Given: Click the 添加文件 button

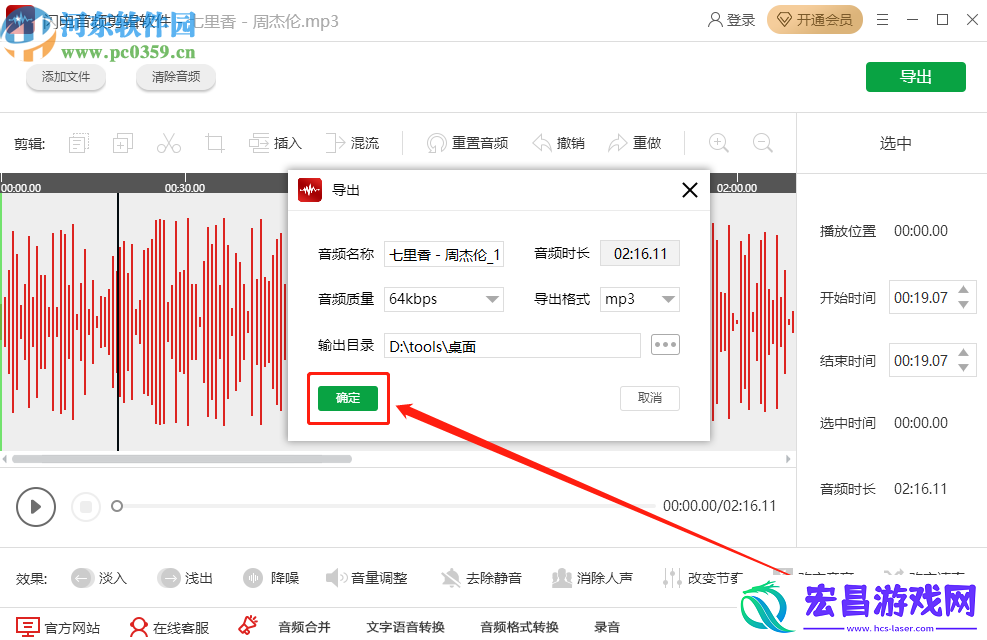Looking at the screenshot, I should (66, 77).
